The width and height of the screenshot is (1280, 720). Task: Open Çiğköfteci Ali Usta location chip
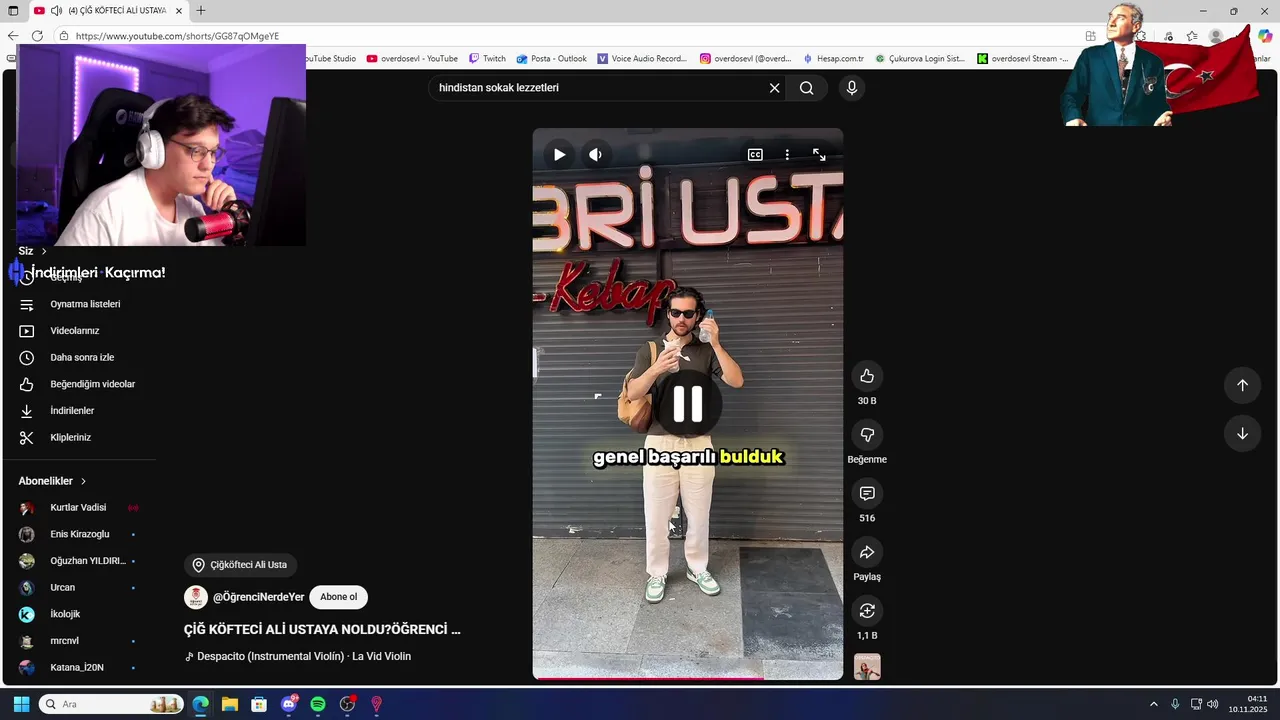coord(240,565)
